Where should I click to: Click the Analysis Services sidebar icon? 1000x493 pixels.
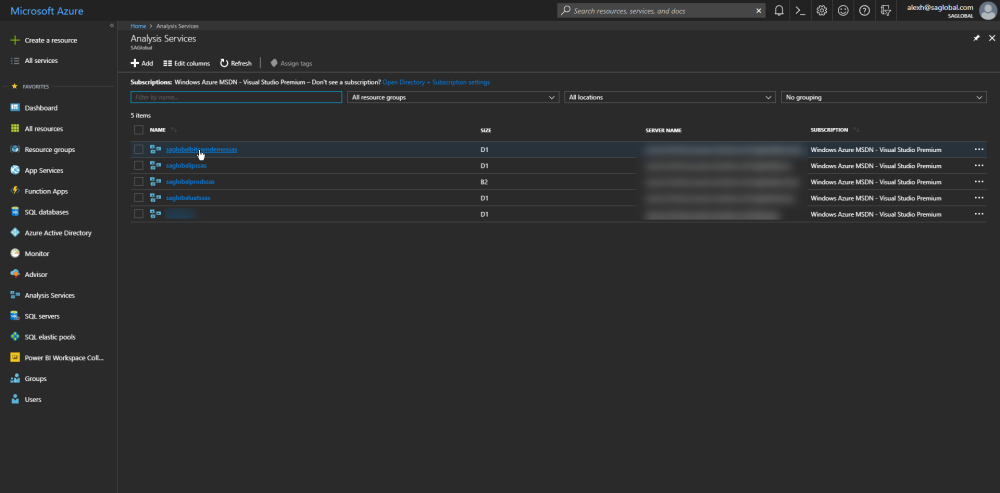(15, 295)
